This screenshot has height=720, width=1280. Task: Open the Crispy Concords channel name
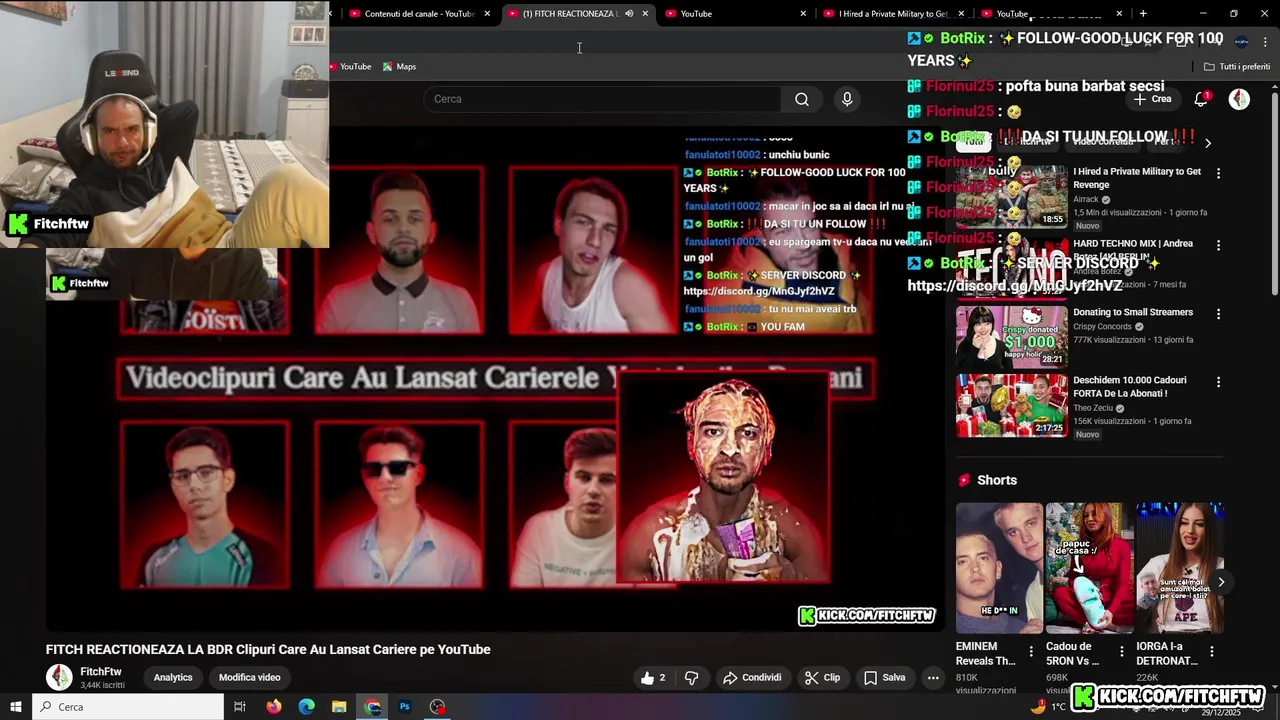coord(1103,327)
